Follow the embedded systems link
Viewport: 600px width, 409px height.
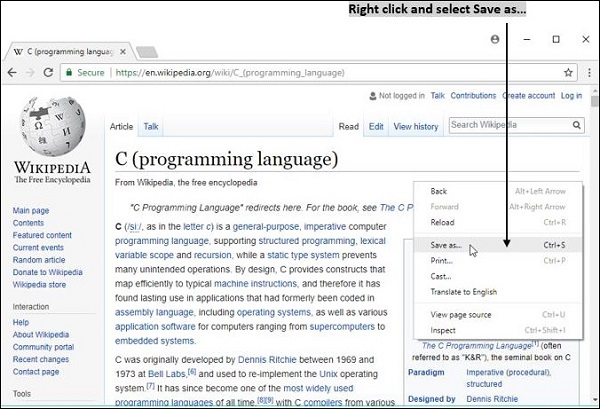155,341
